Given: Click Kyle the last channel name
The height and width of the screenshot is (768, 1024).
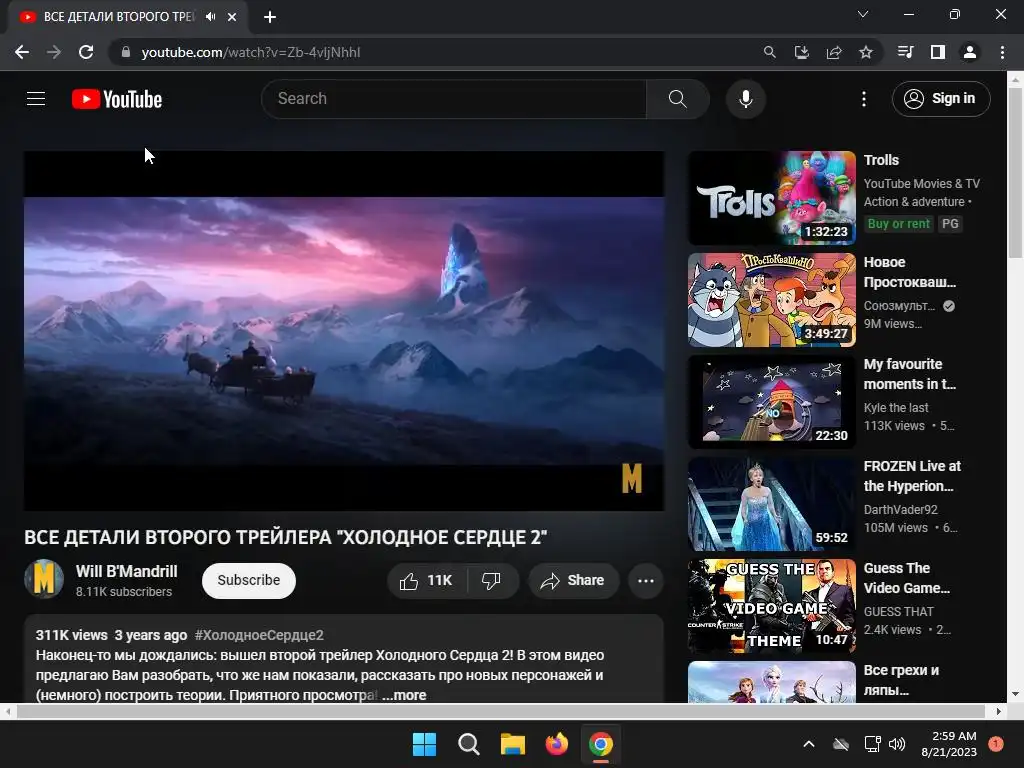Looking at the screenshot, I should point(896,408).
